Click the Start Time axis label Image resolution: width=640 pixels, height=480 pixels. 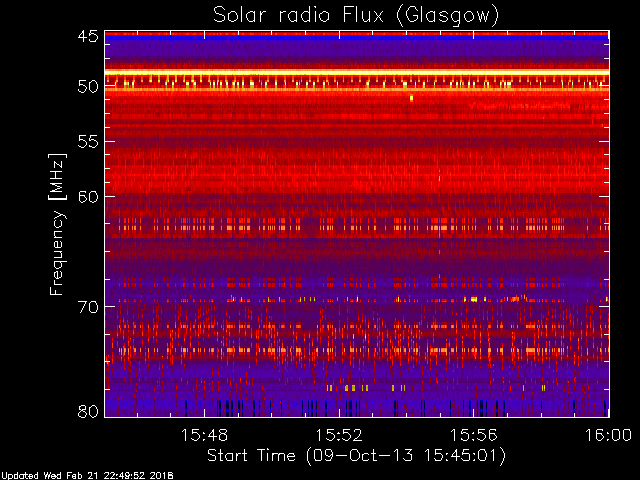coord(356,456)
